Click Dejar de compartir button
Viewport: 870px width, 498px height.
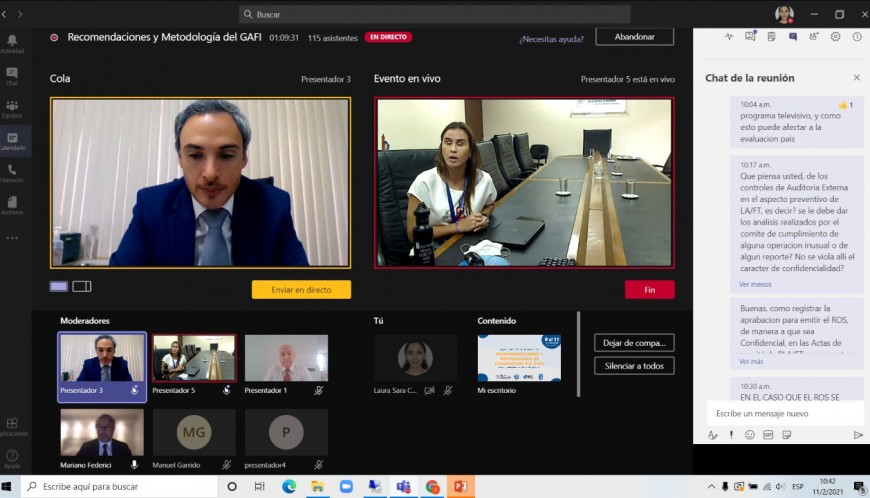coord(634,343)
